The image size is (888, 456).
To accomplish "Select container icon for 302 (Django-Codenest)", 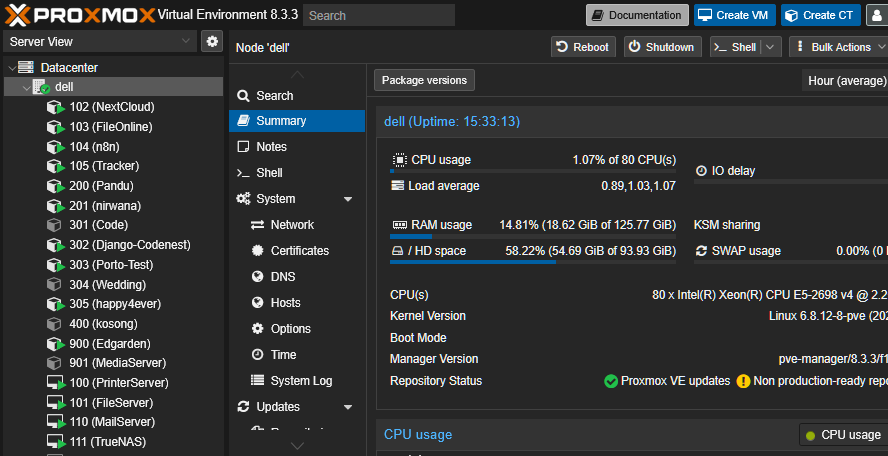I will 55,245.
